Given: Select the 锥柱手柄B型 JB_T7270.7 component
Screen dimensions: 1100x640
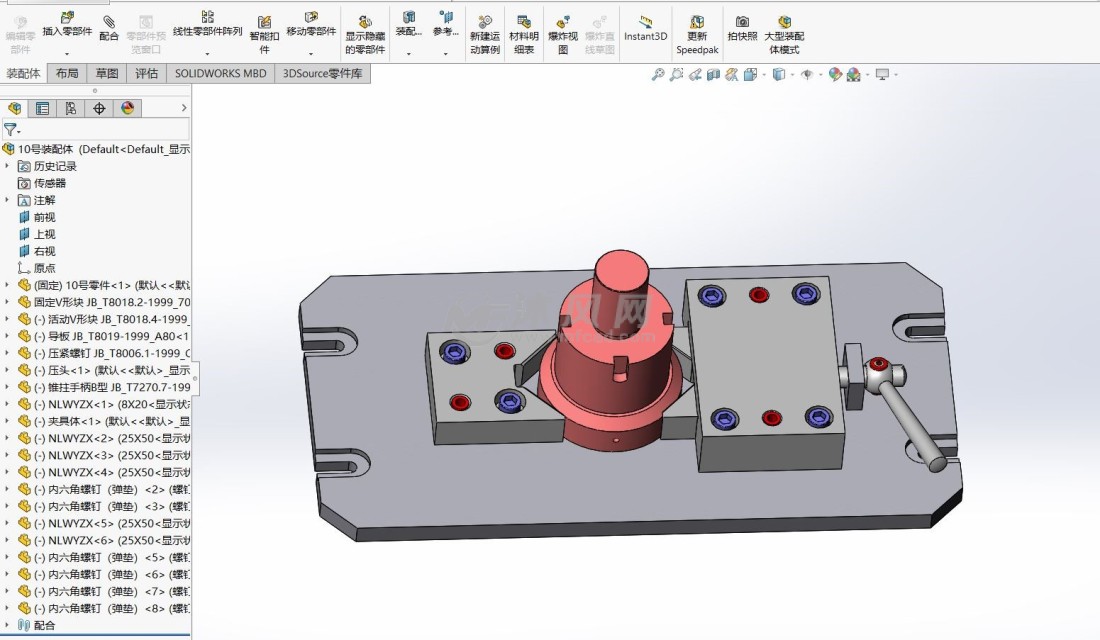Looking at the screenshot, I should click(104, 387).
